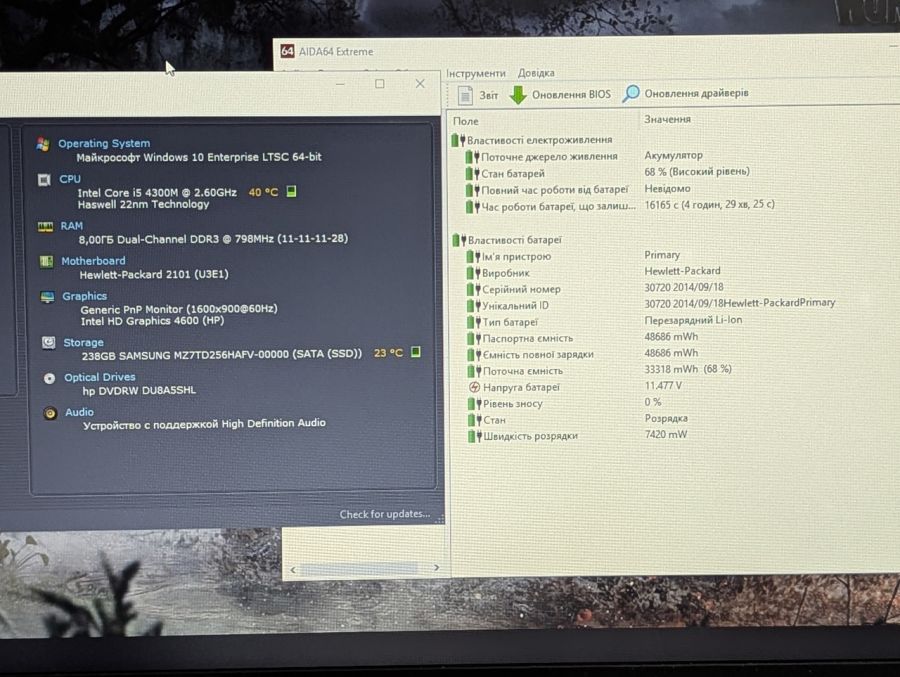Click the Check for updates link

pyautogui.click(x=385, y=514)
